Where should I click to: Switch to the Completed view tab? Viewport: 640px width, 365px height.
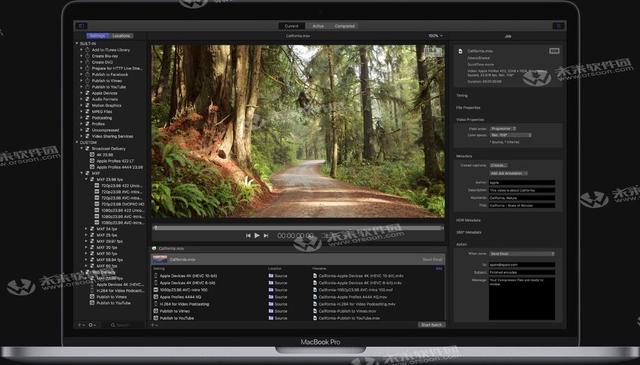344,26
